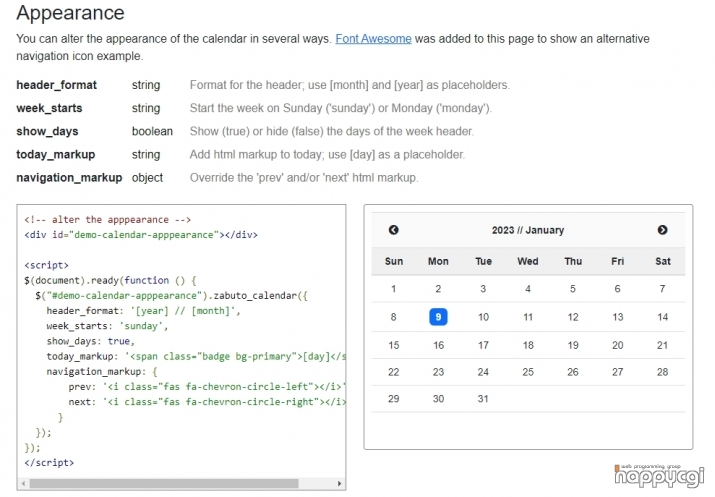Select January 17 in the calendar
The width and height of the screenshot is (715, 497).
[483, 345]
